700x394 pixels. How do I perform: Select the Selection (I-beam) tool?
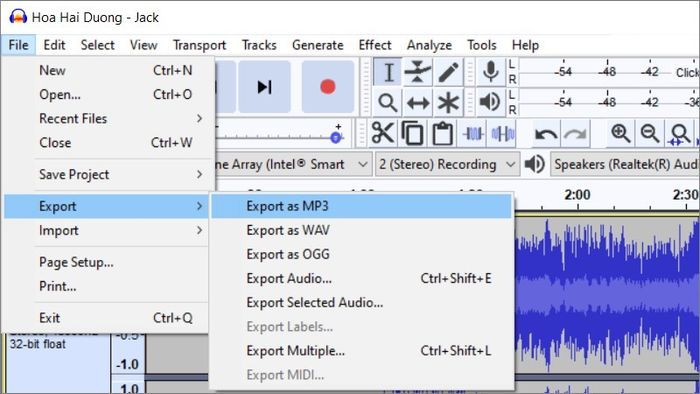(x=388, y=72)
